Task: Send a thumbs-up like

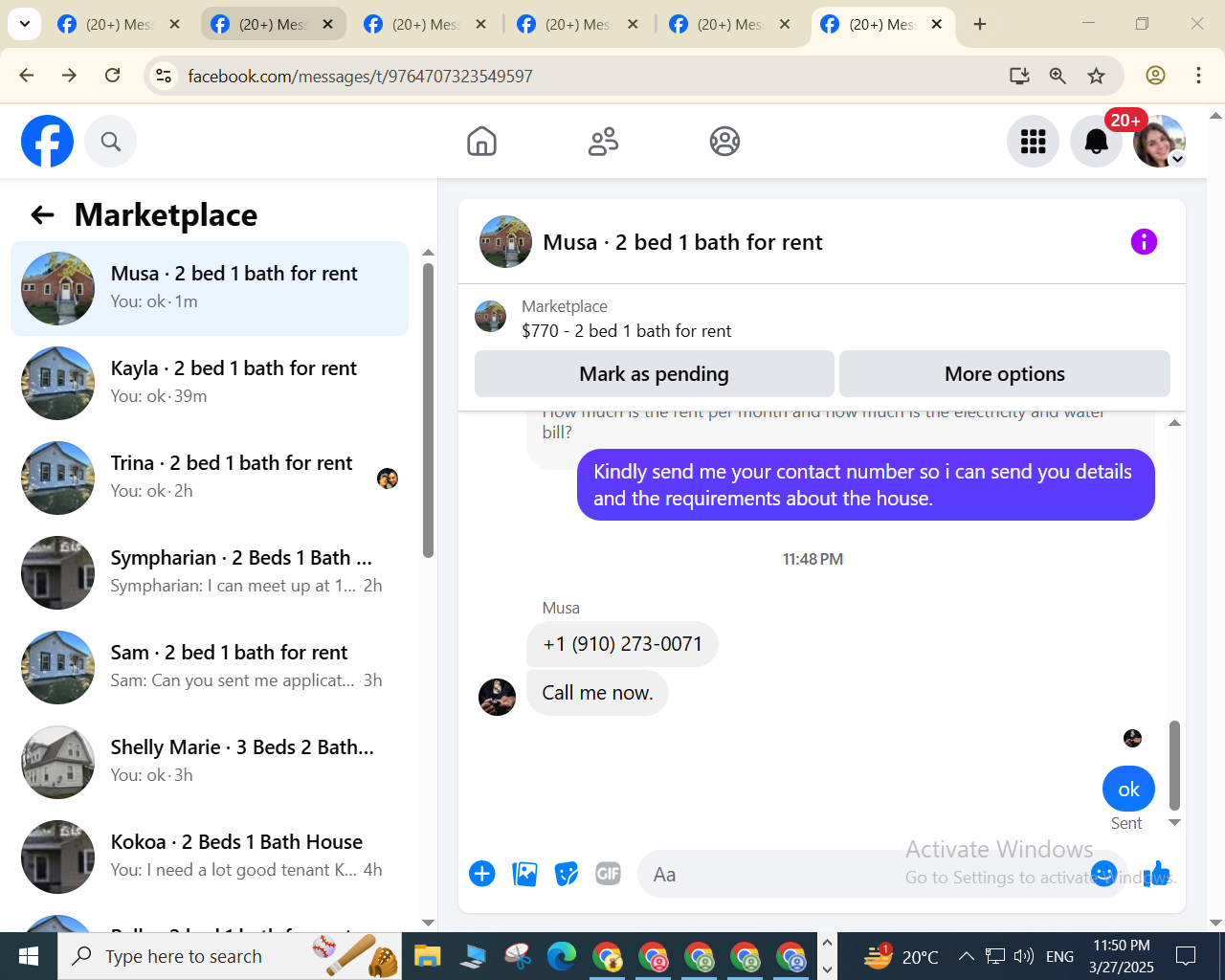Action: pos(1156,874)
